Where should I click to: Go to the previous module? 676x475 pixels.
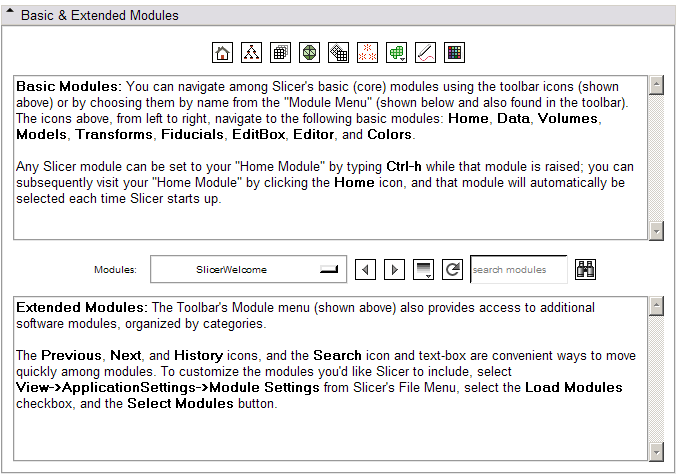pyautogui.click(x=366, y=270)
